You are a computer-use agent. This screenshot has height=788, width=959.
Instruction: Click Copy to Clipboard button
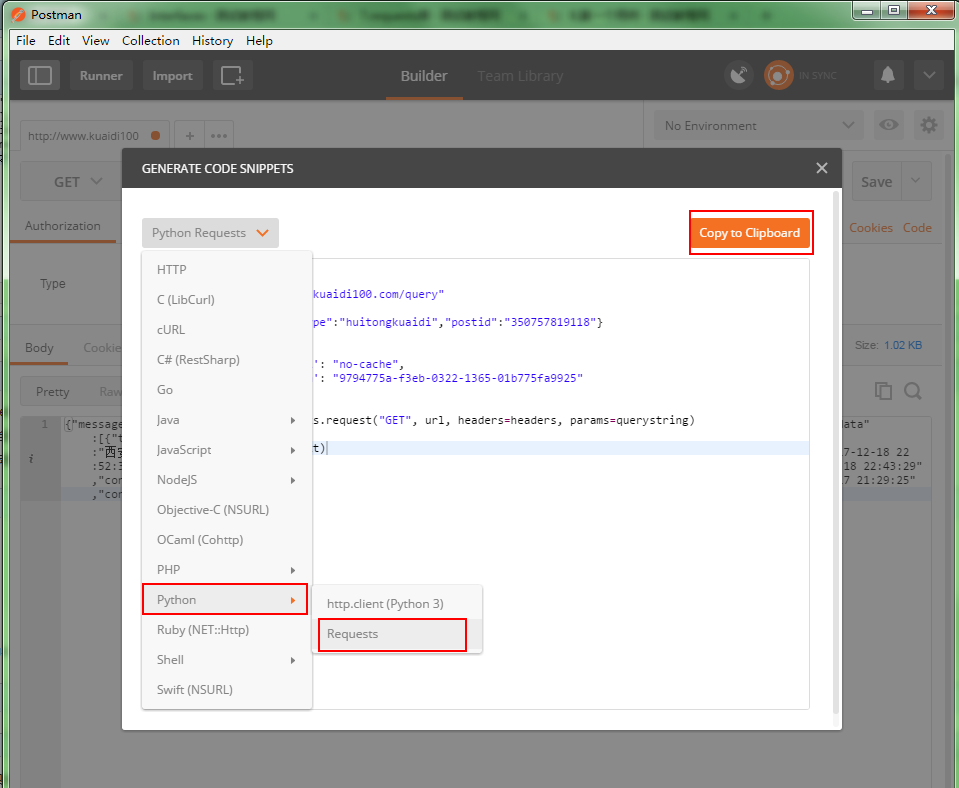pyautogui.click(x=750, y=233)
